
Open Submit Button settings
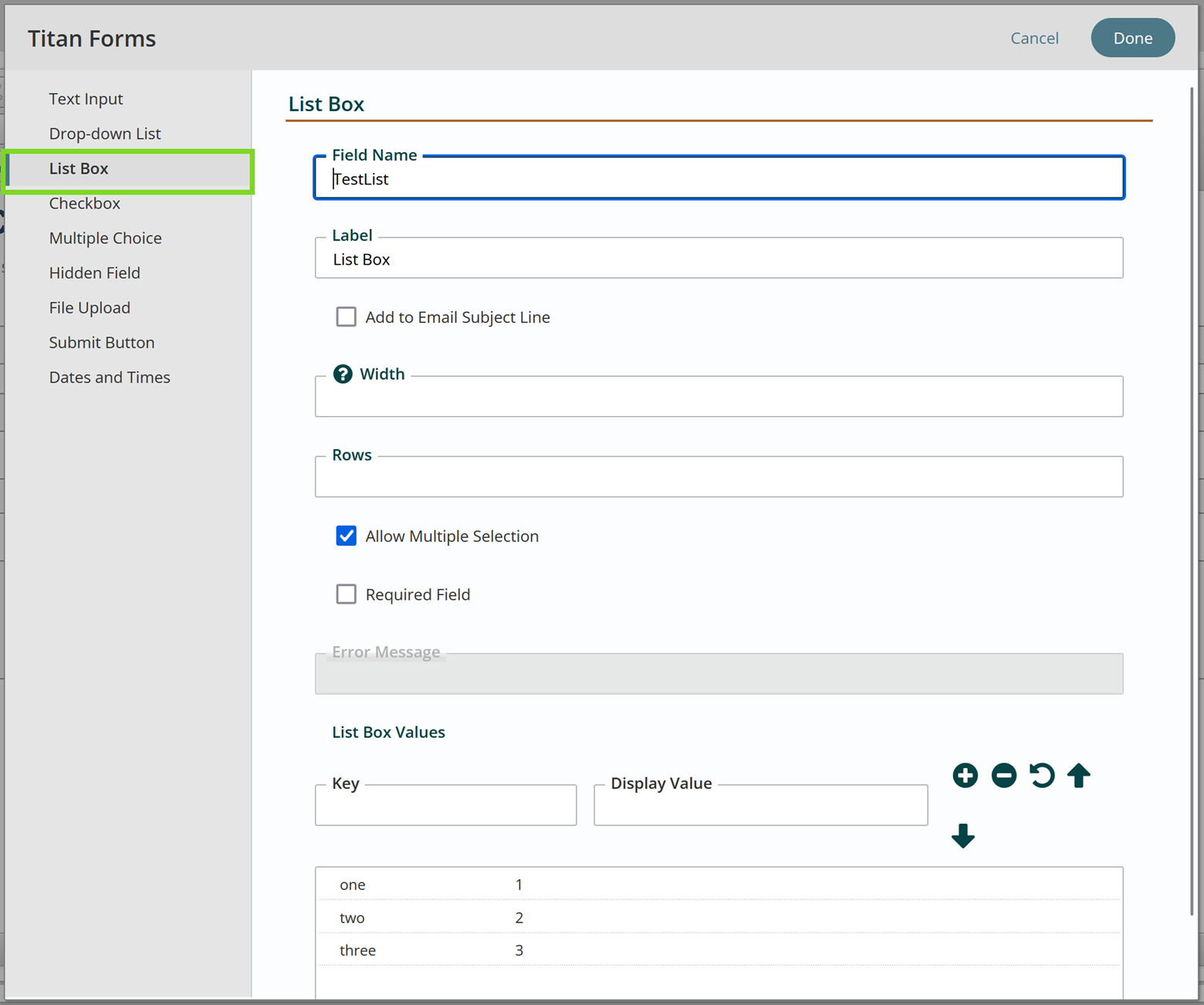tap(102, 343)
